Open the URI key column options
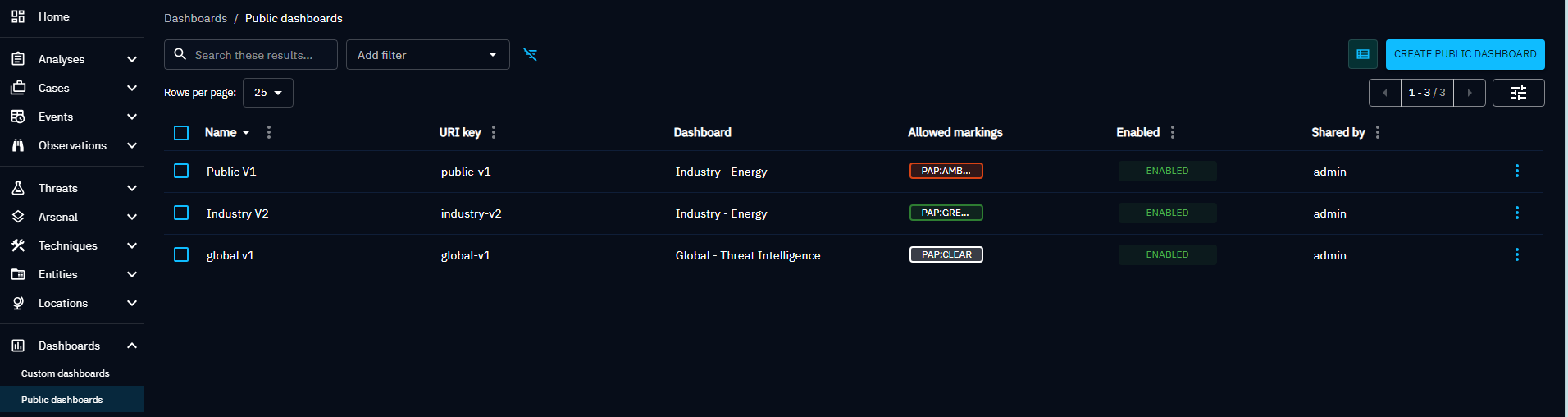The height and width of the screenshot is (417, 1568). 494,132
